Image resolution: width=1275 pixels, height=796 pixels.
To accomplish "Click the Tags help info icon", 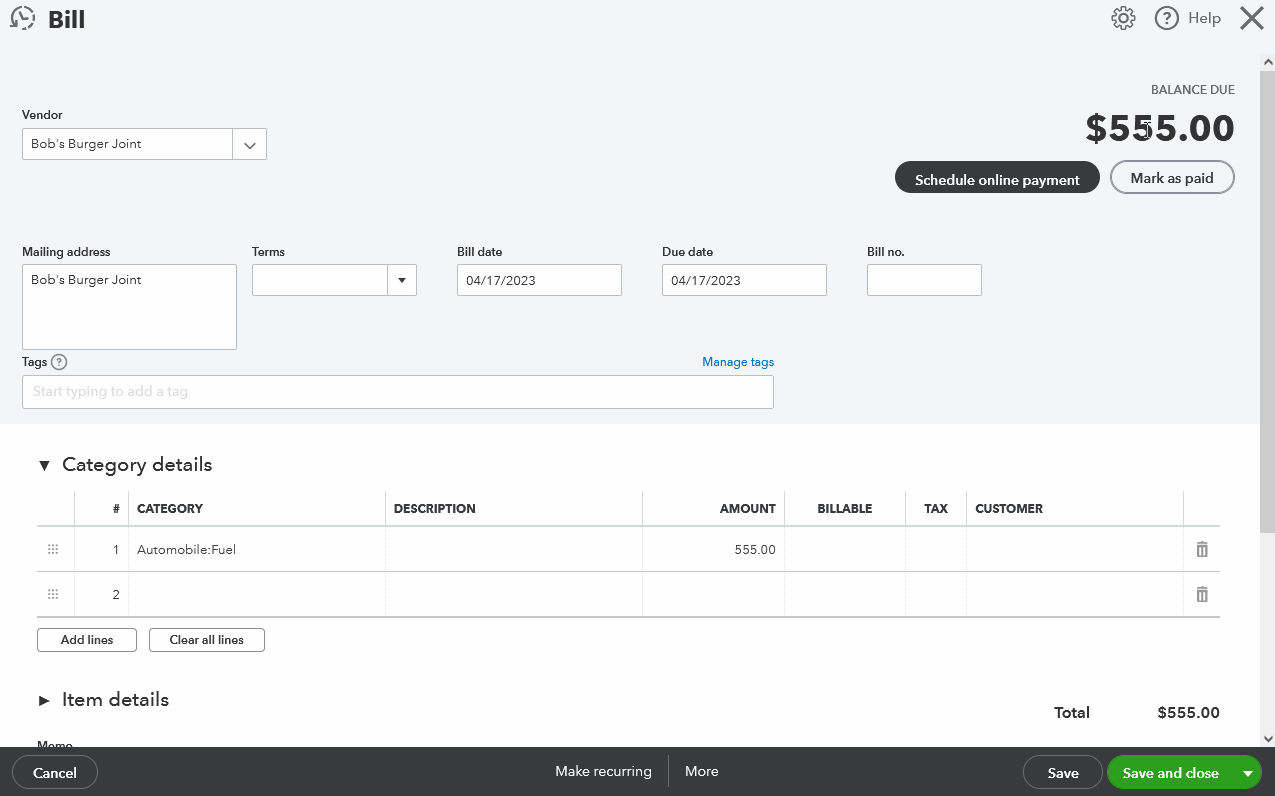I will [x=59, y=362].
